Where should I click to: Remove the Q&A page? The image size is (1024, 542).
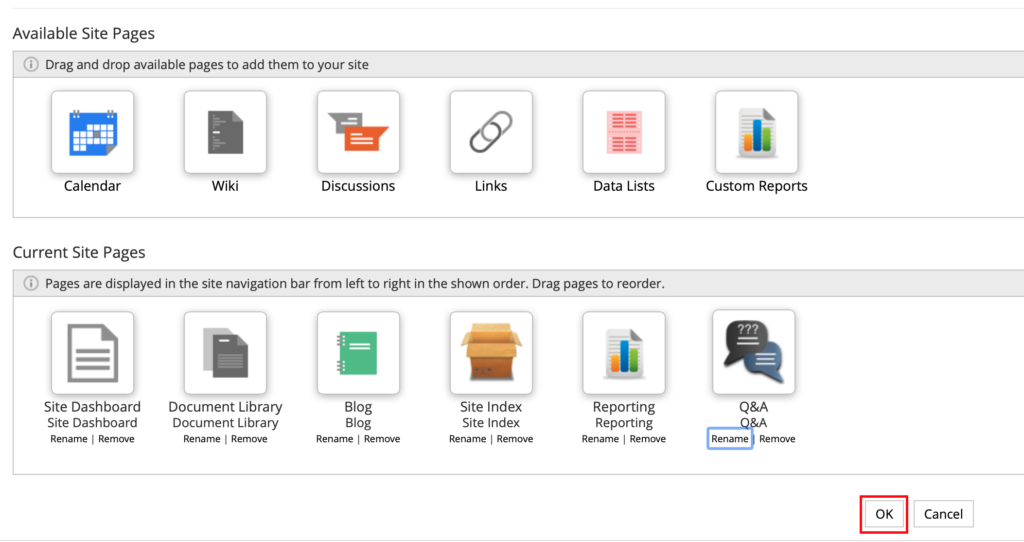pyautogui.click(x=778, y=439)
